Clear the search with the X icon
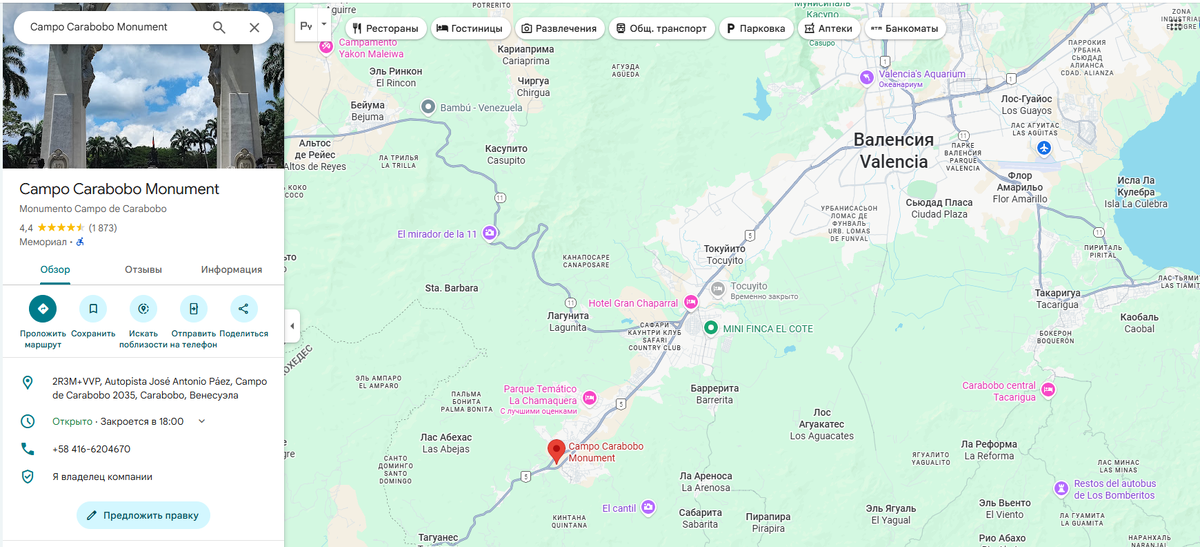This screenshot has height=547, width=1200. (x=254, y=27)
